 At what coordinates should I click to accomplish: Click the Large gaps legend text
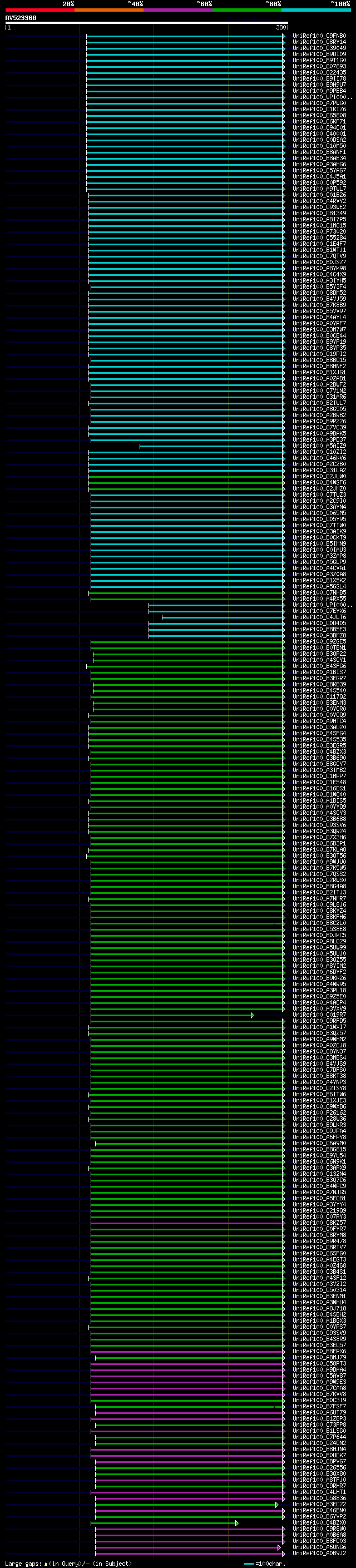[68, 1564]
